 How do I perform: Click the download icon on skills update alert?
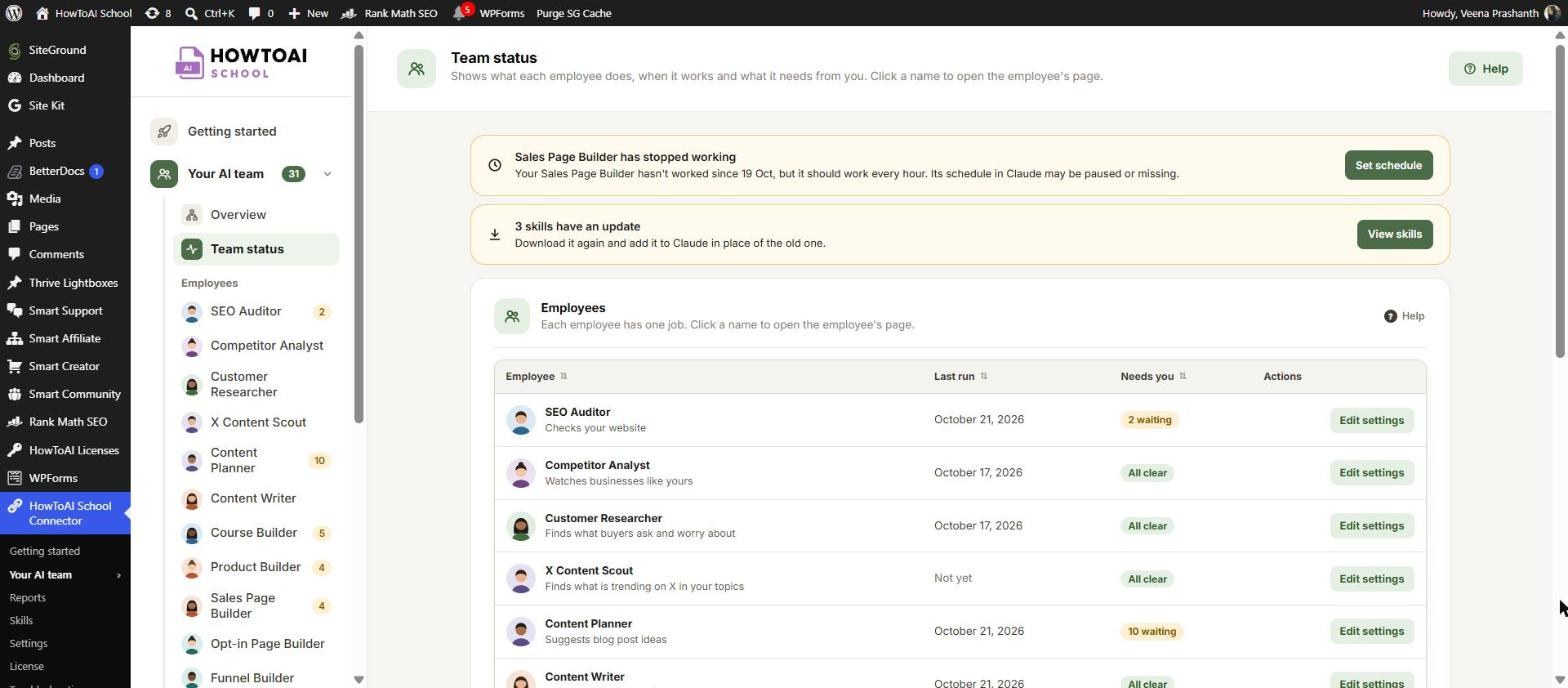494,235
